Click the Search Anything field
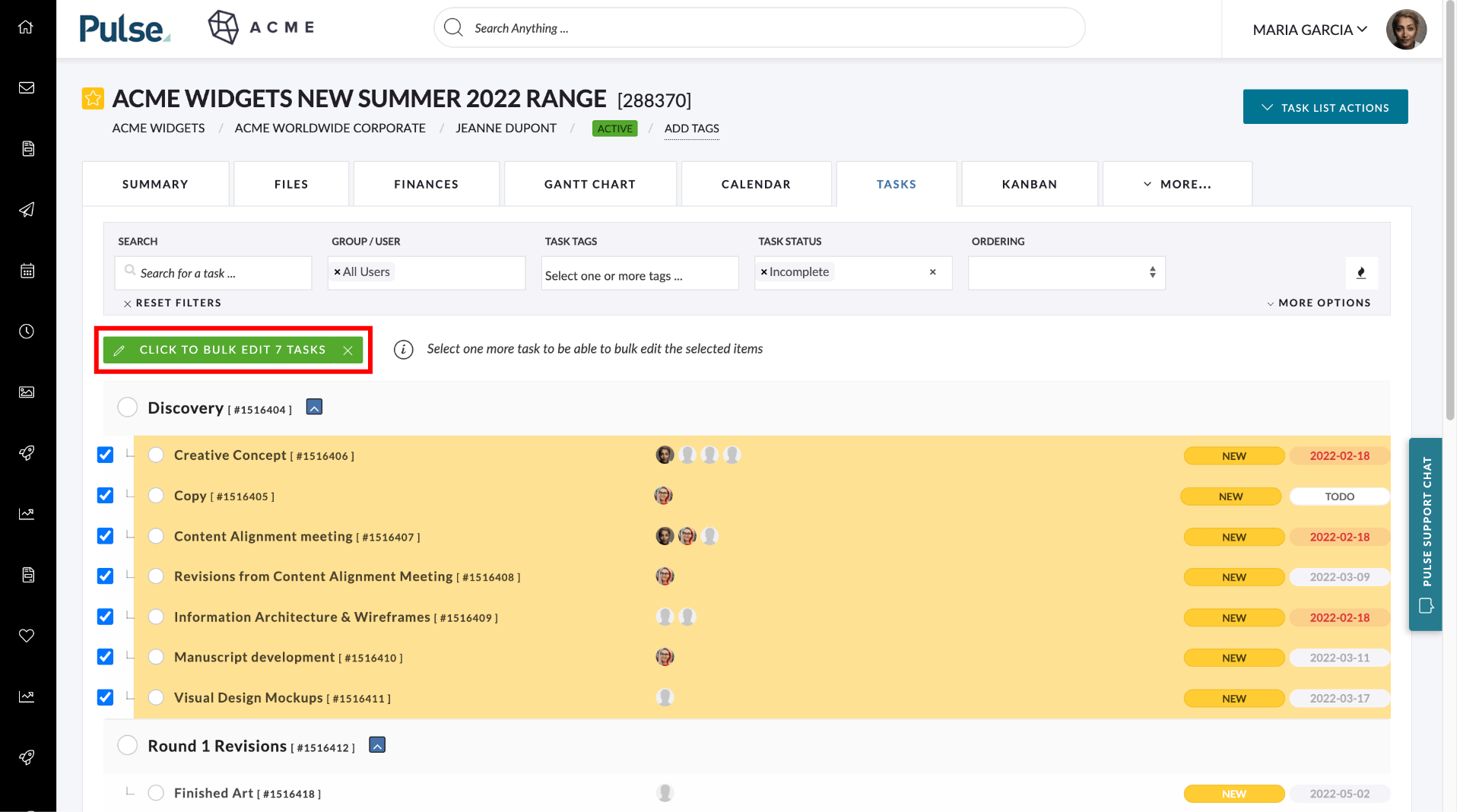Image resolution: width=1460 pixels, height=812 pixels. [759, 28]
